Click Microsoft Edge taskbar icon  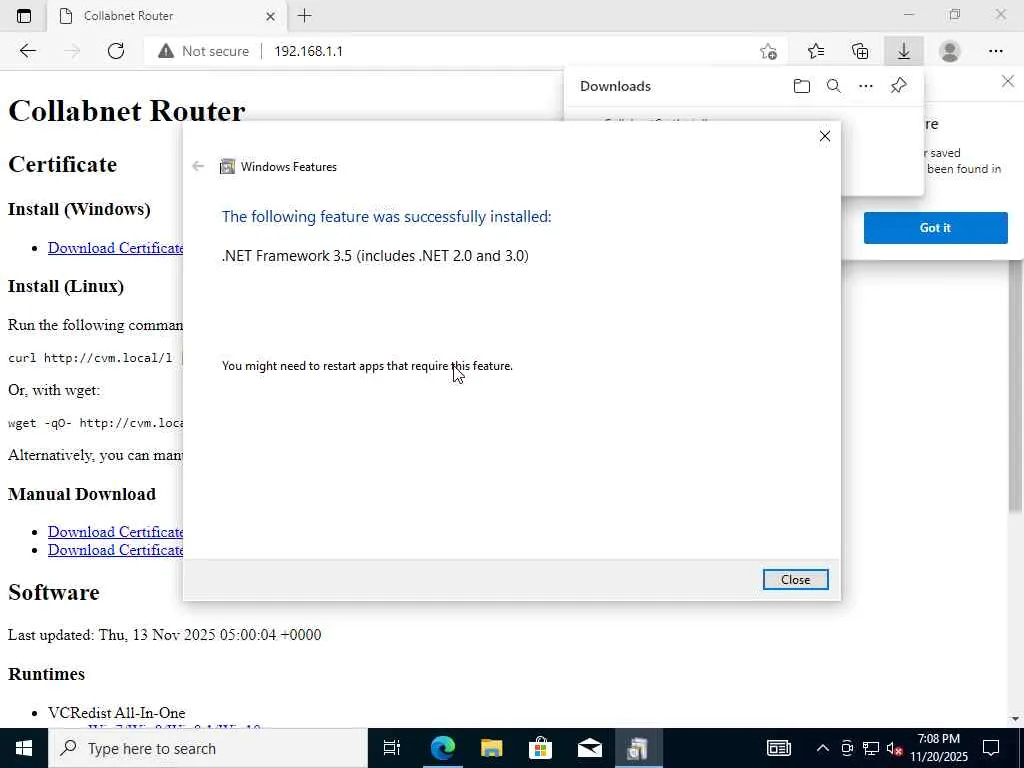click(442, 748)
